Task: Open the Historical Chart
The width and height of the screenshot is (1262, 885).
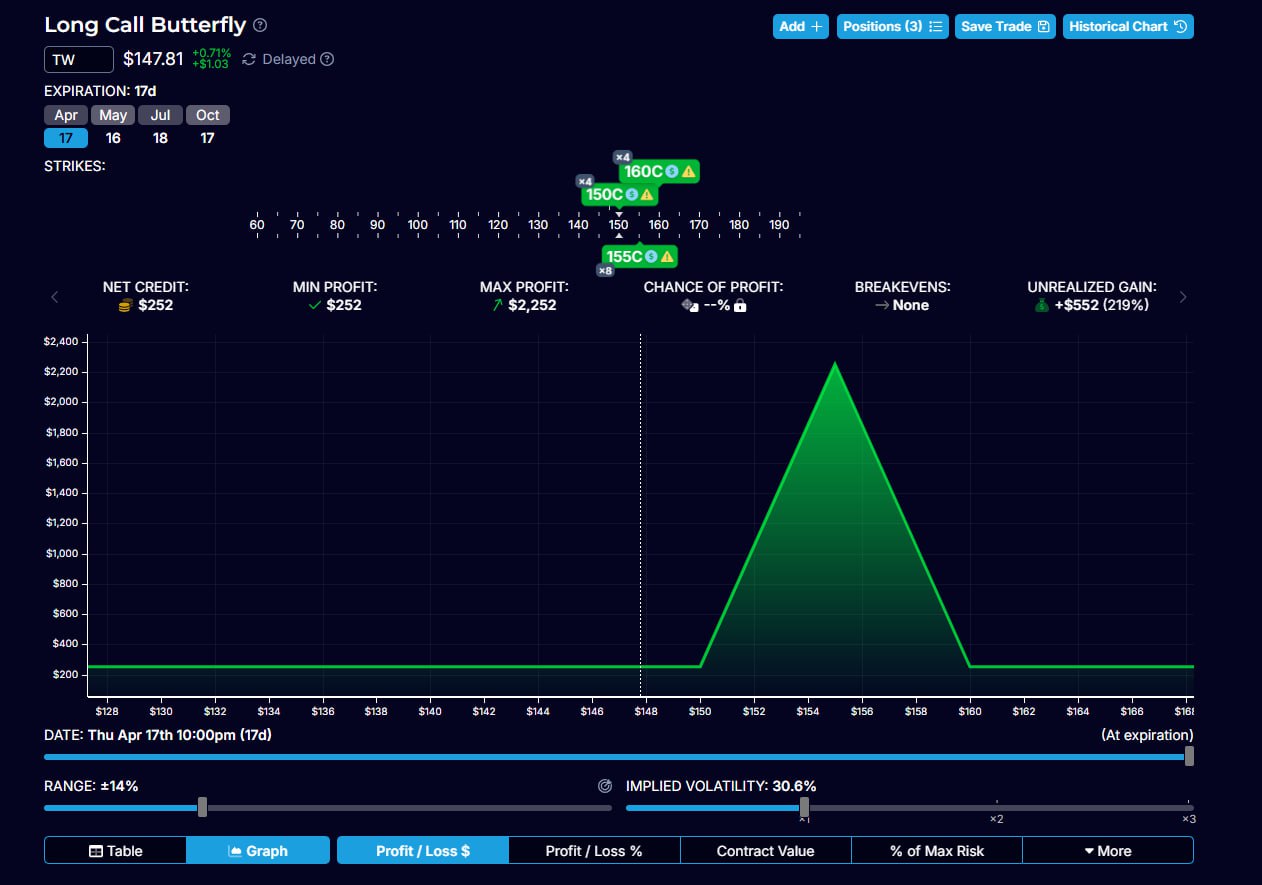Action: (1127, 27)
